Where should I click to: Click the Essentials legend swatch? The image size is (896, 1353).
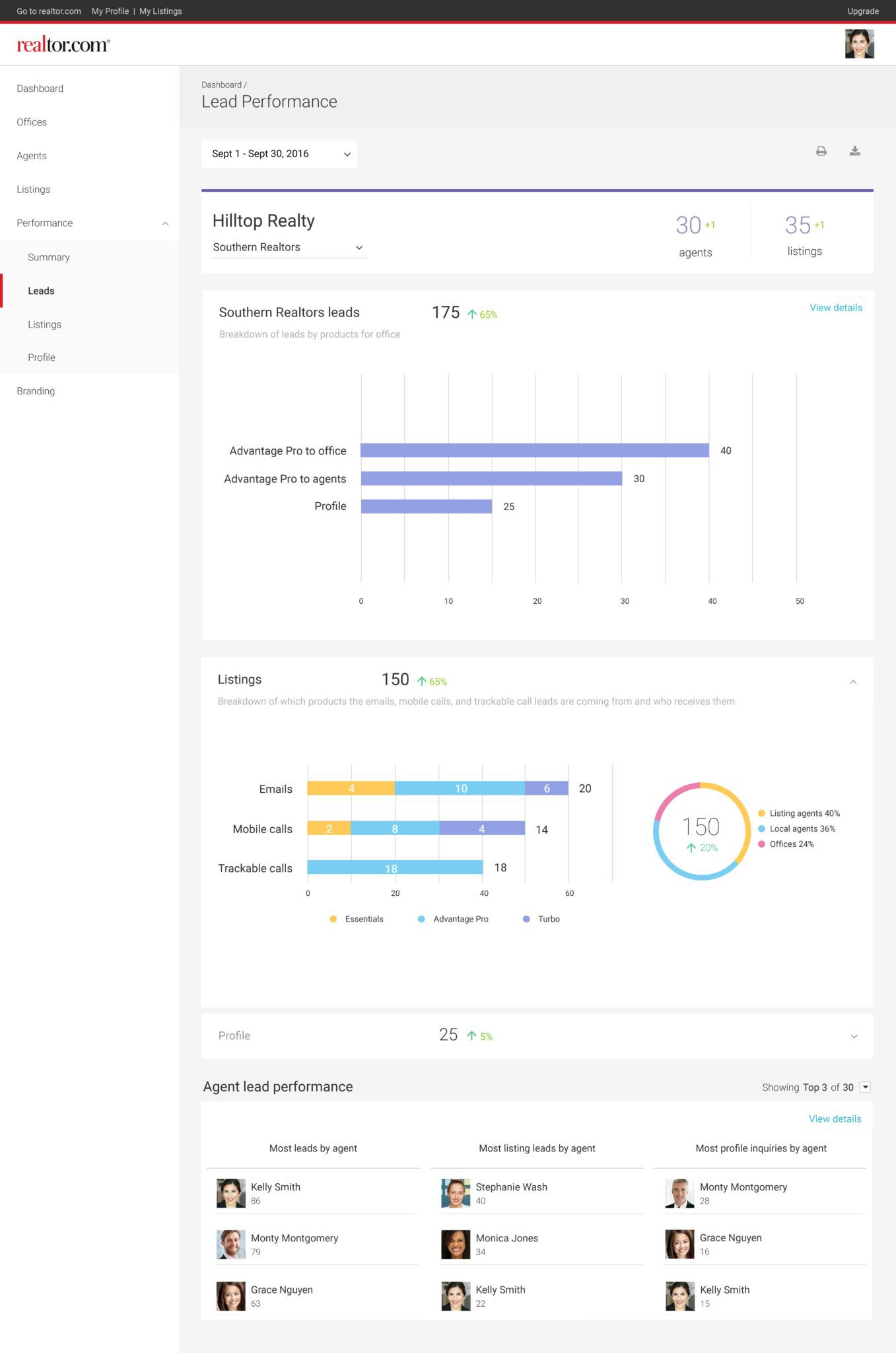coord(333,919)
